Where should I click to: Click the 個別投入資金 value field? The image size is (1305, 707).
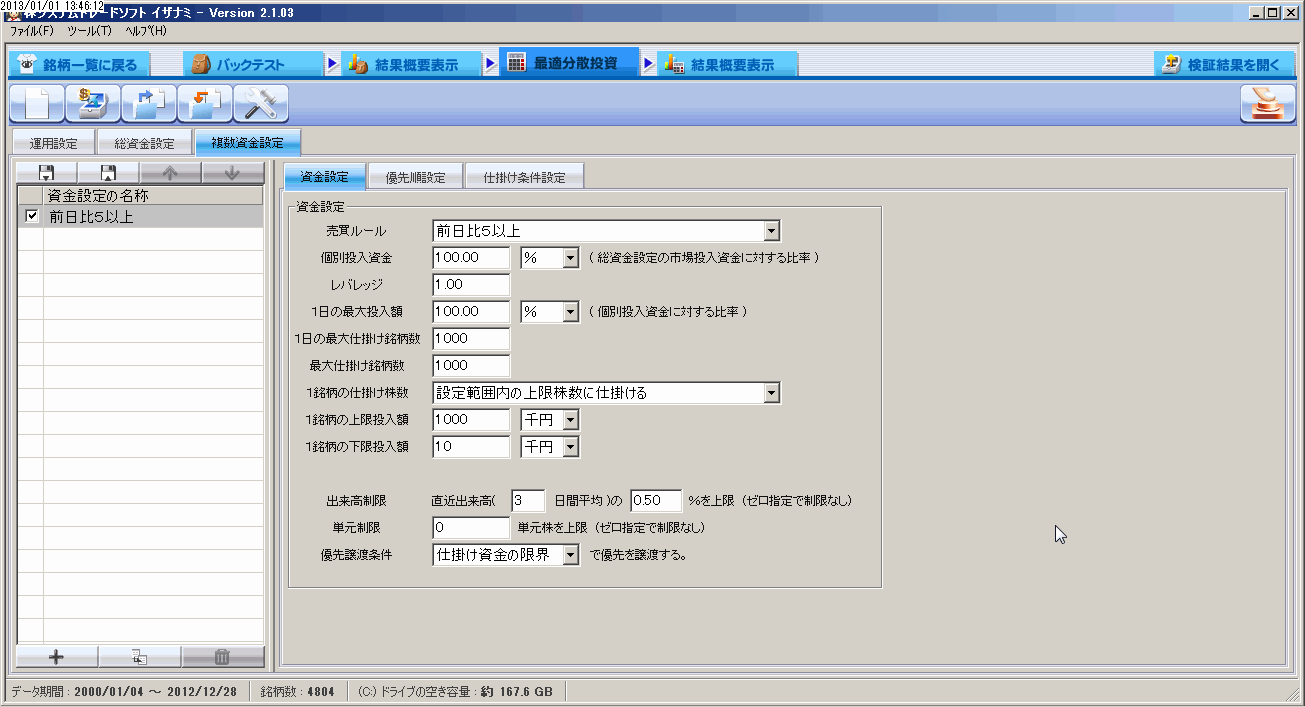[471, 258]
